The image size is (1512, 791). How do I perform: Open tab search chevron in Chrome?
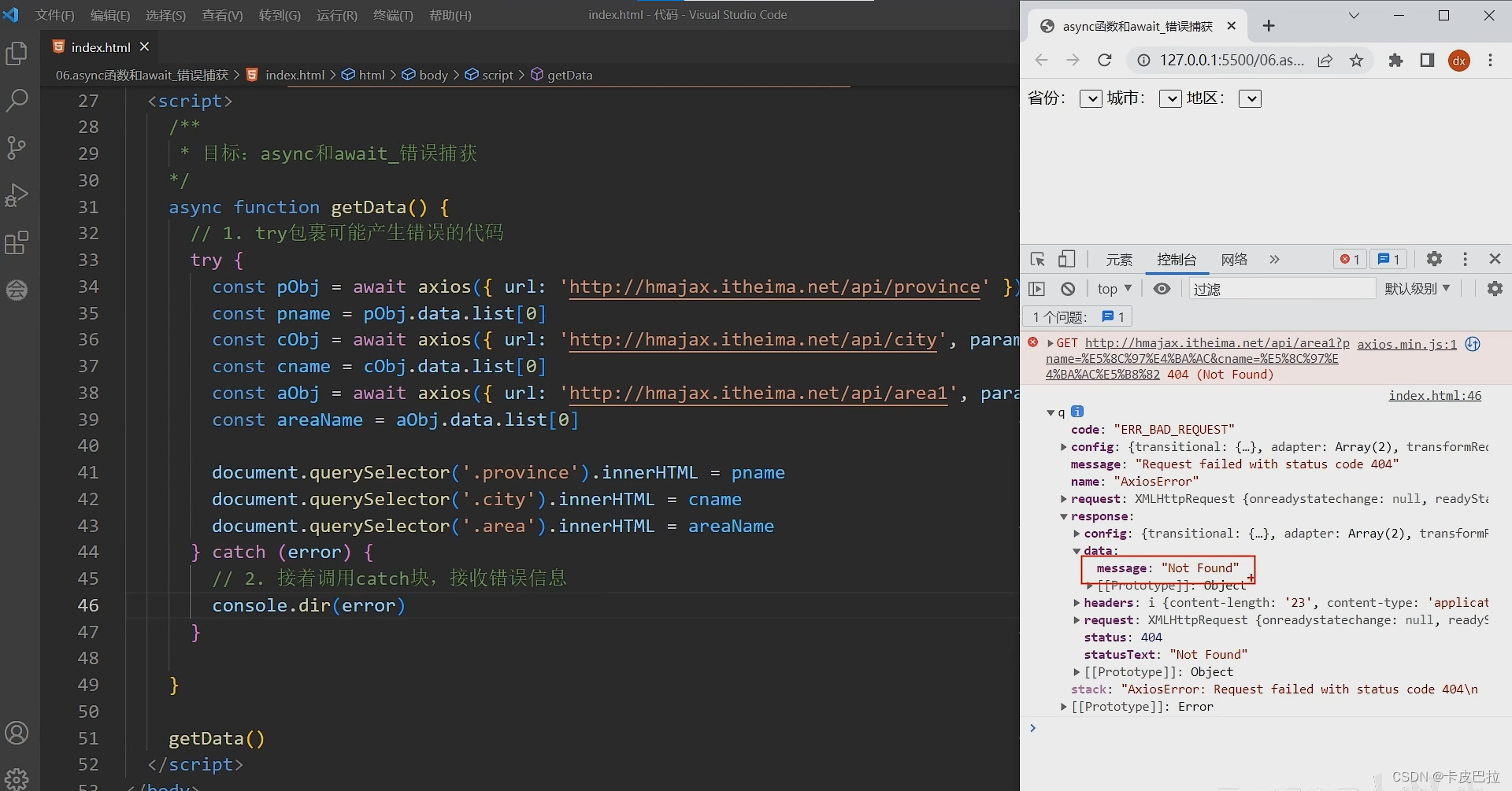point(1354,16)
